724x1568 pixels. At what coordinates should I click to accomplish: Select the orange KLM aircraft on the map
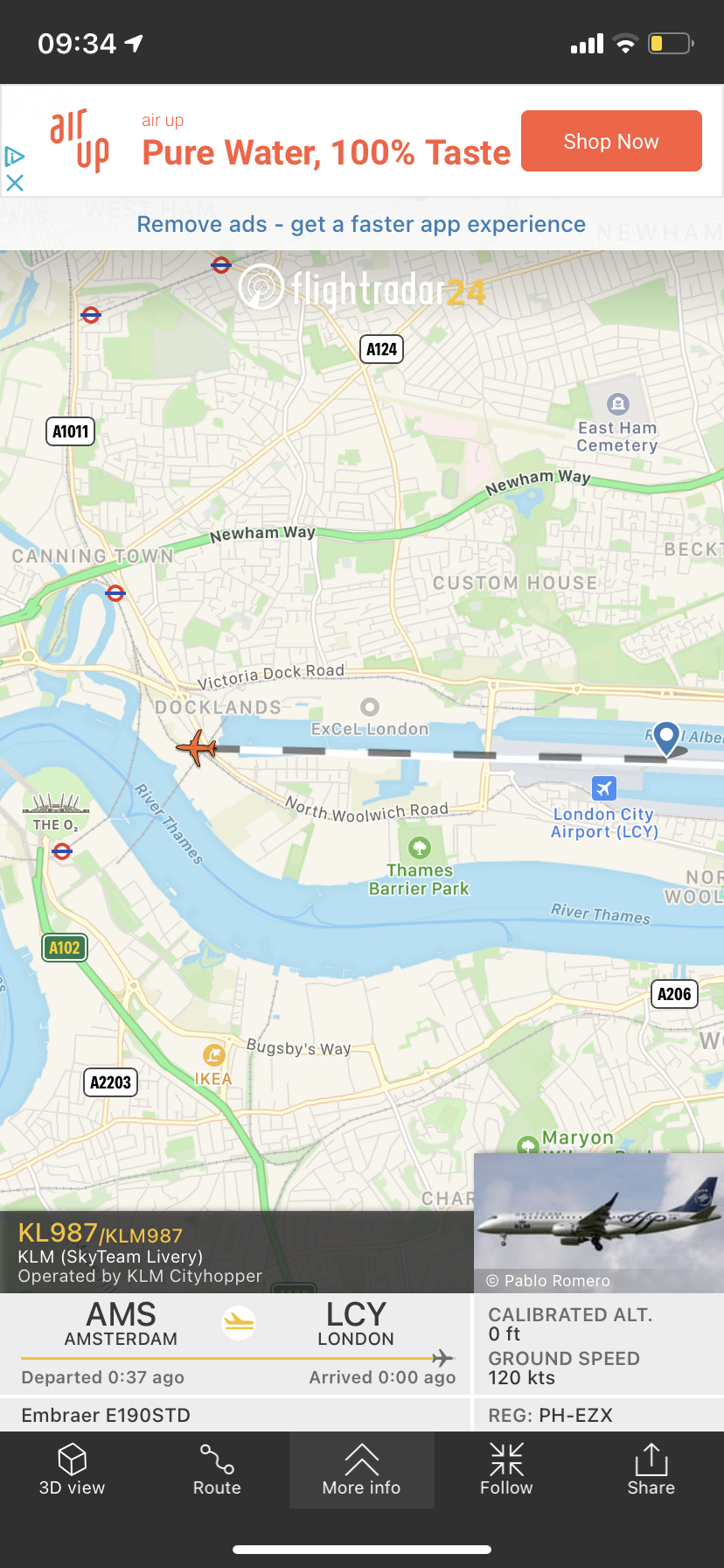point(197,747)
